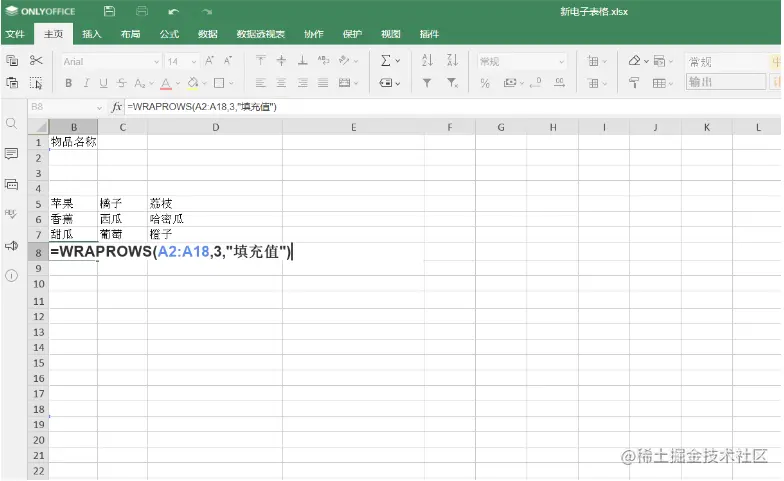
Task: Click the decrease decimal icon
Action: [536, 83]
